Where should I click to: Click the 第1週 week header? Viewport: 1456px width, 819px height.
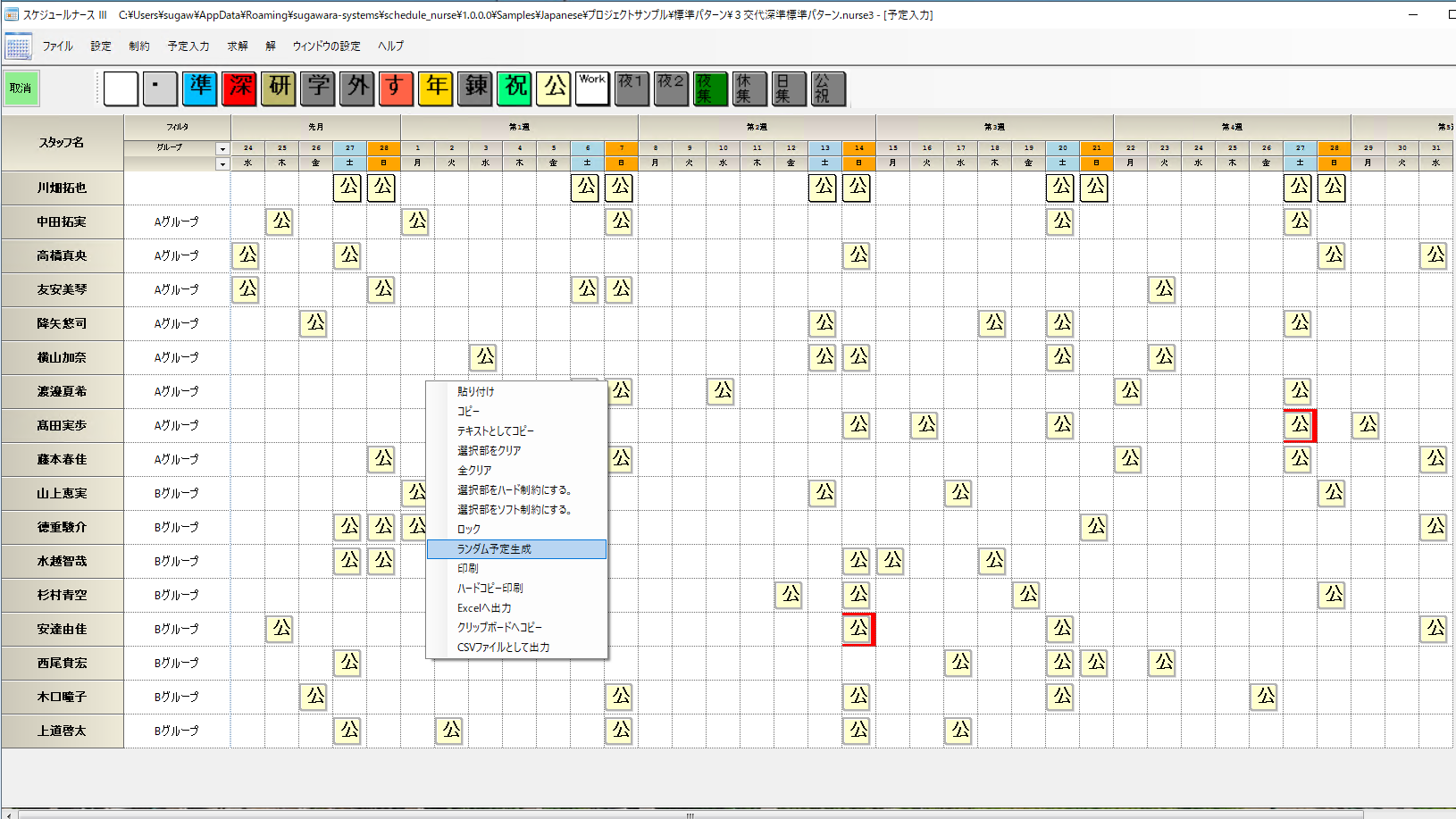(x=520, y=128)
